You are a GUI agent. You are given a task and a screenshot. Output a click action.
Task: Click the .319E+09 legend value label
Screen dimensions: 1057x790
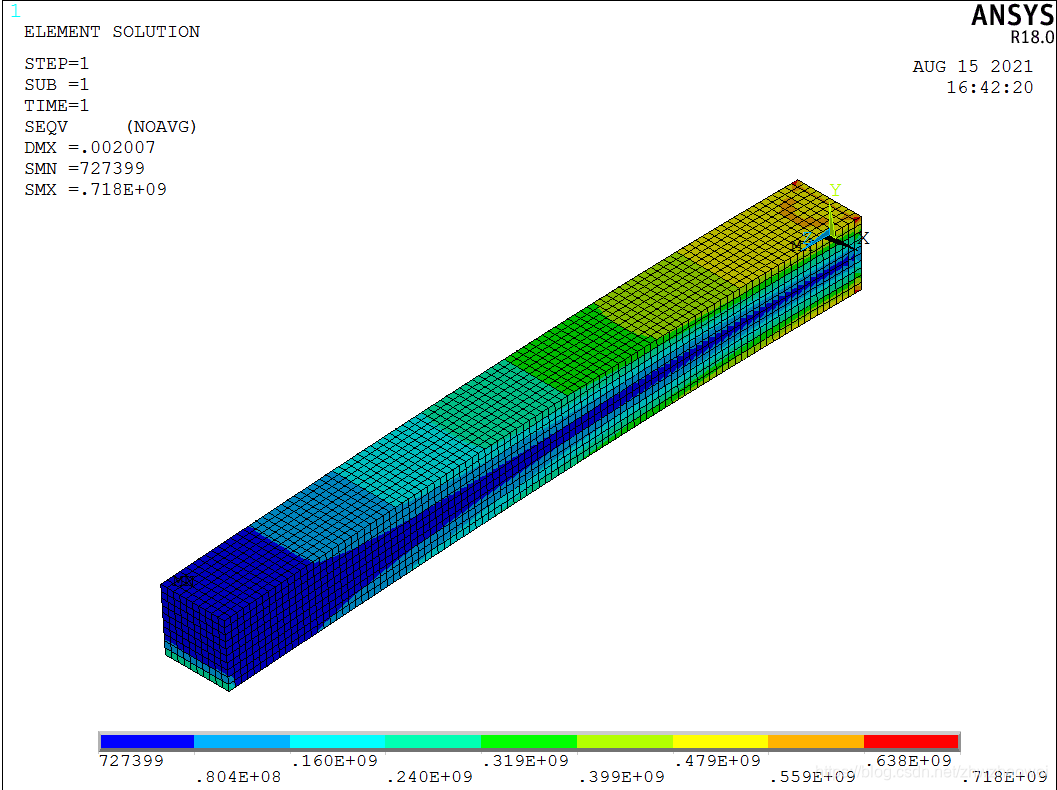[525, 761]
